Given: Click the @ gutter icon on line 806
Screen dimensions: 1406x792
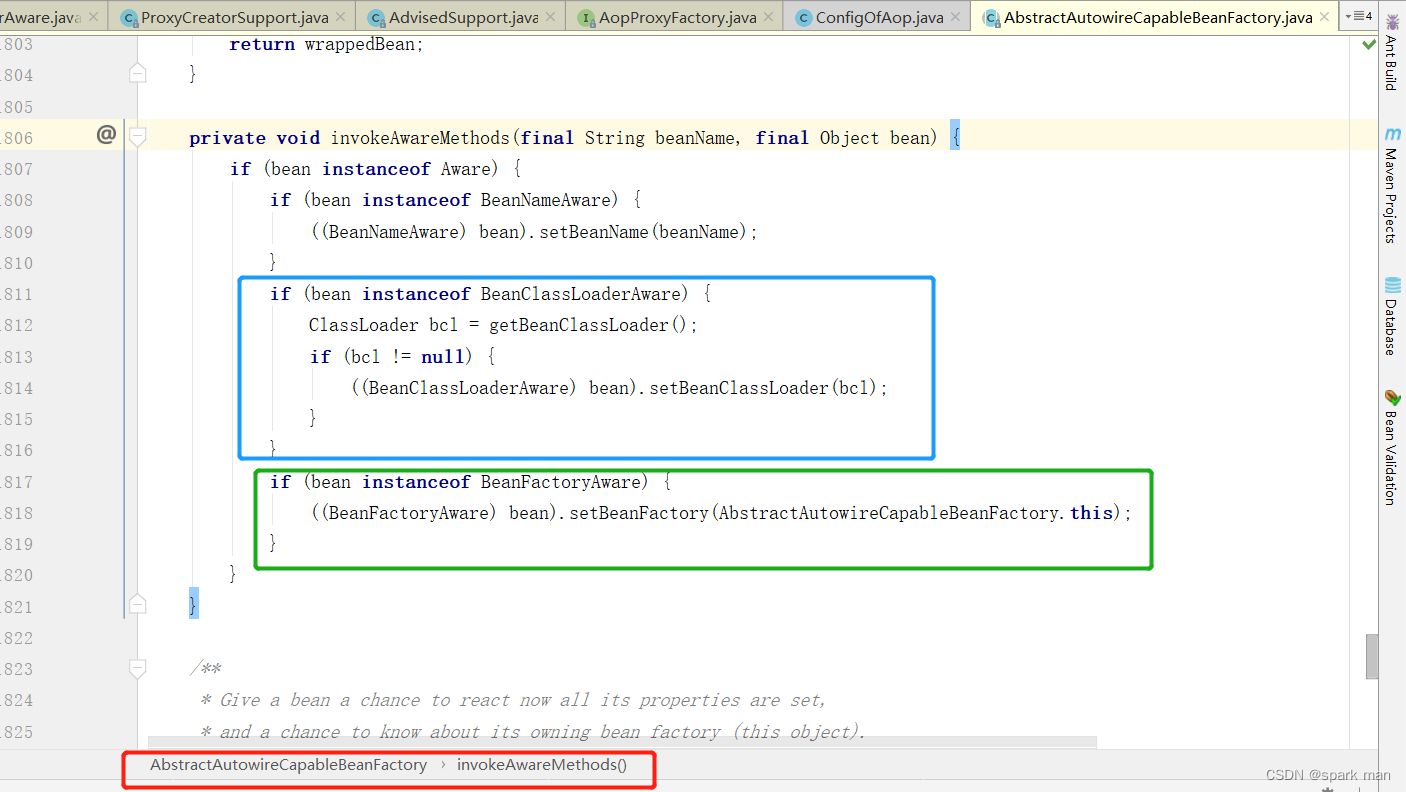Looking at the screenshot, I should point(106,134).
